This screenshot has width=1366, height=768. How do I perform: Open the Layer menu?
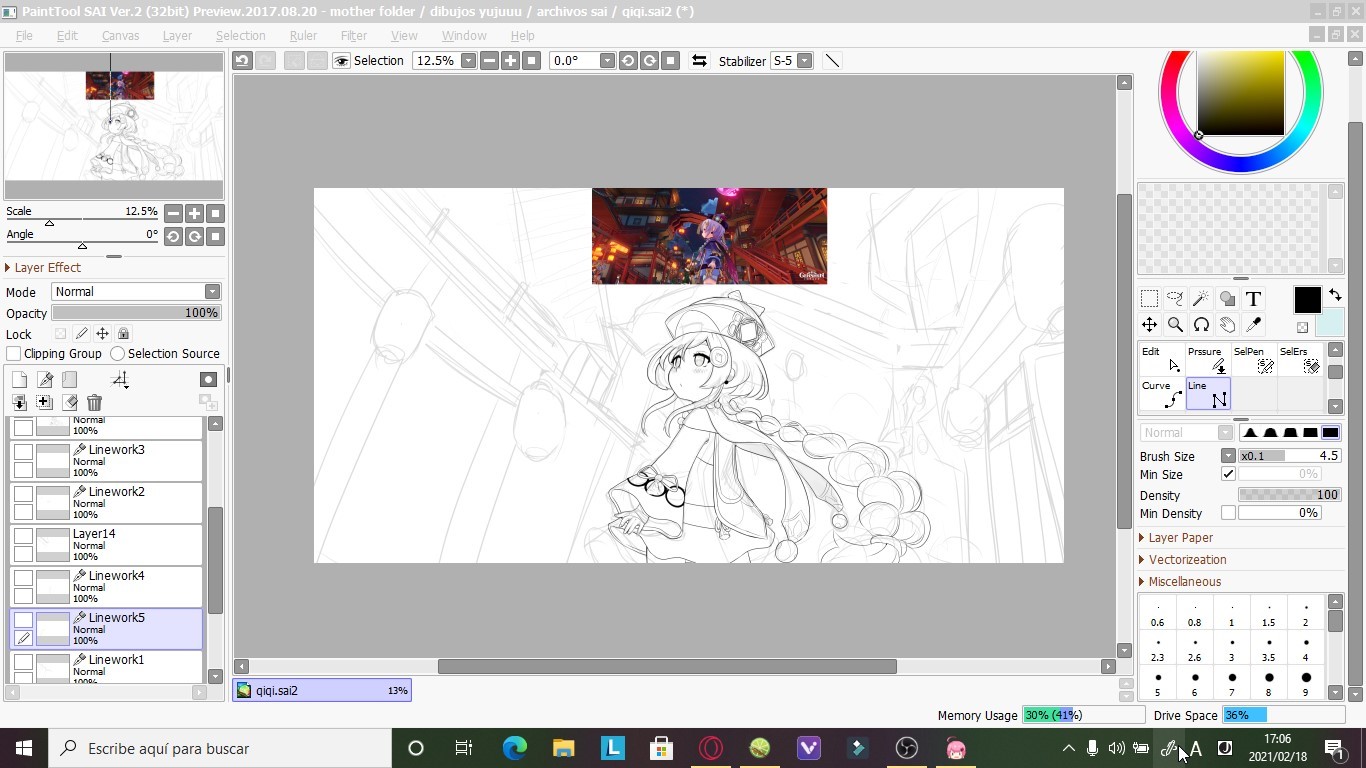(177, 35)
